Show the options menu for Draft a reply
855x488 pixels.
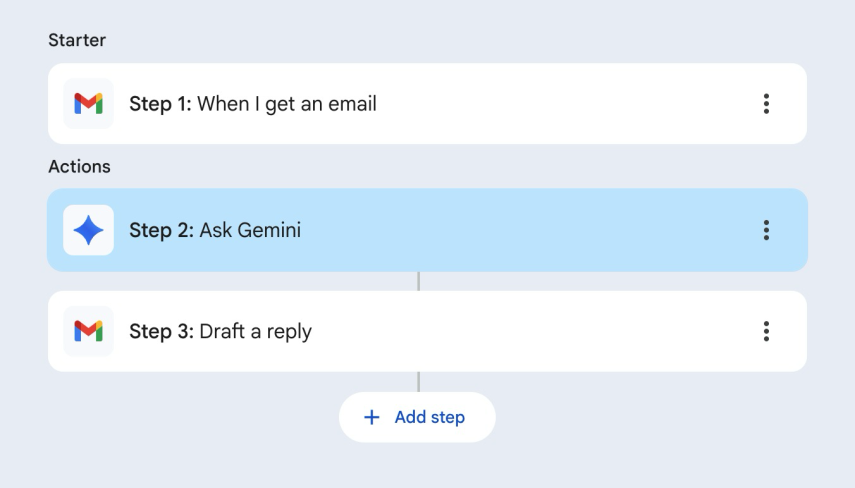pyautogui.click(x=766, y=331)
